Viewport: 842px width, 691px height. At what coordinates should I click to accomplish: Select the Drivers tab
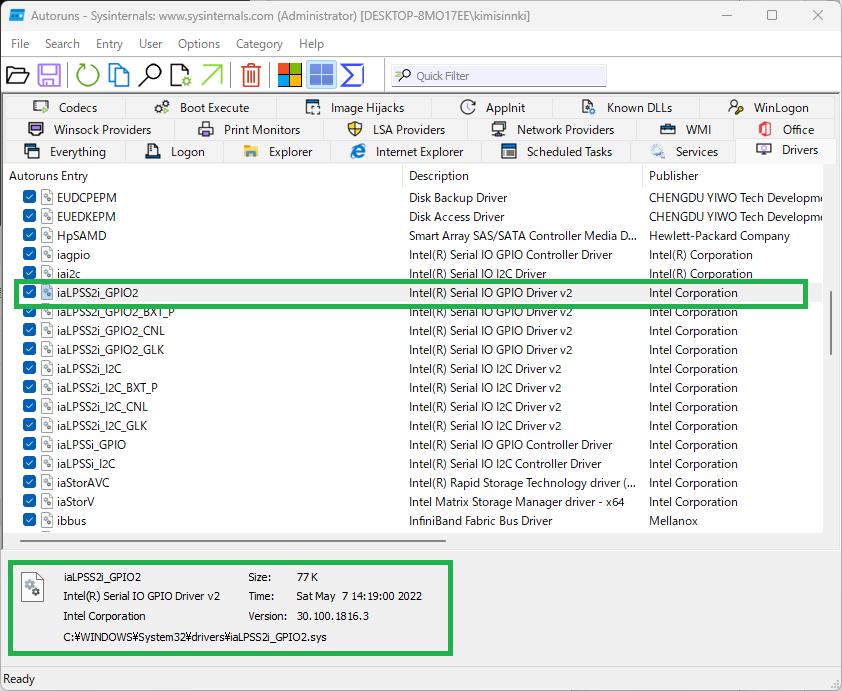tap(787, 150)
